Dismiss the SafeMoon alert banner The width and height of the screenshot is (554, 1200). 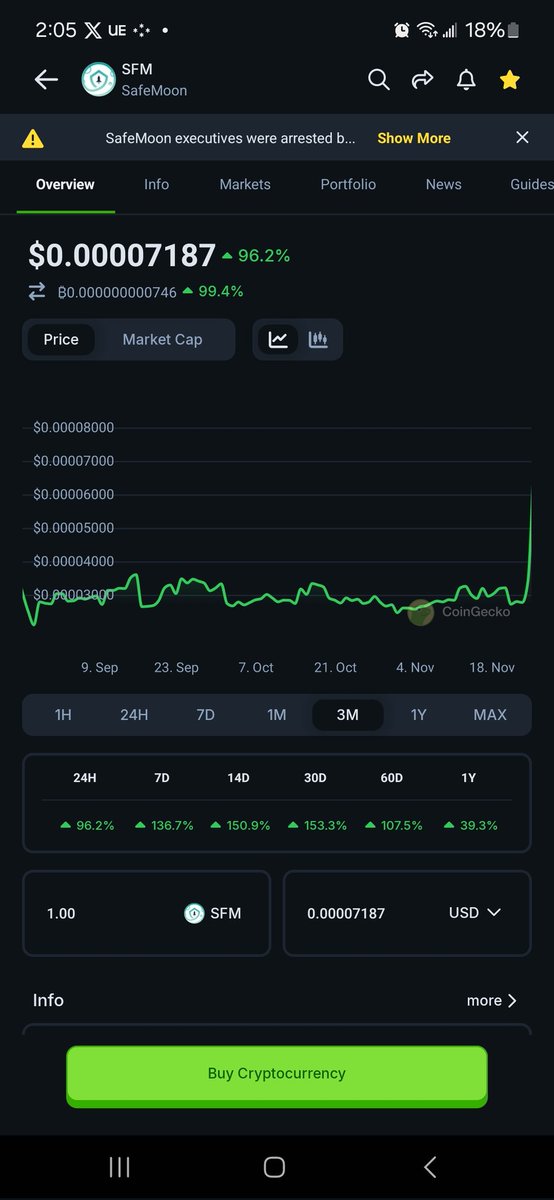click(x=522, y=138)
